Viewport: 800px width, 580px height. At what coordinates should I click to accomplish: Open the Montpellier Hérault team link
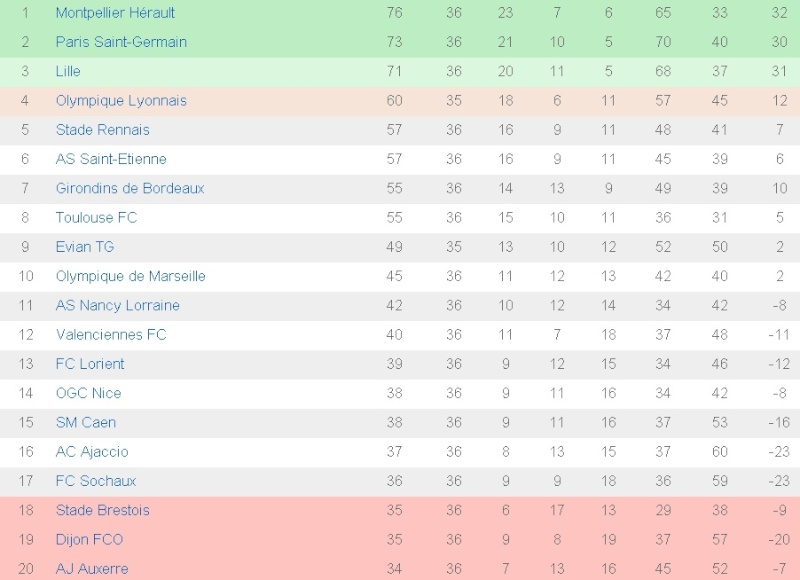tap(115, 13)
